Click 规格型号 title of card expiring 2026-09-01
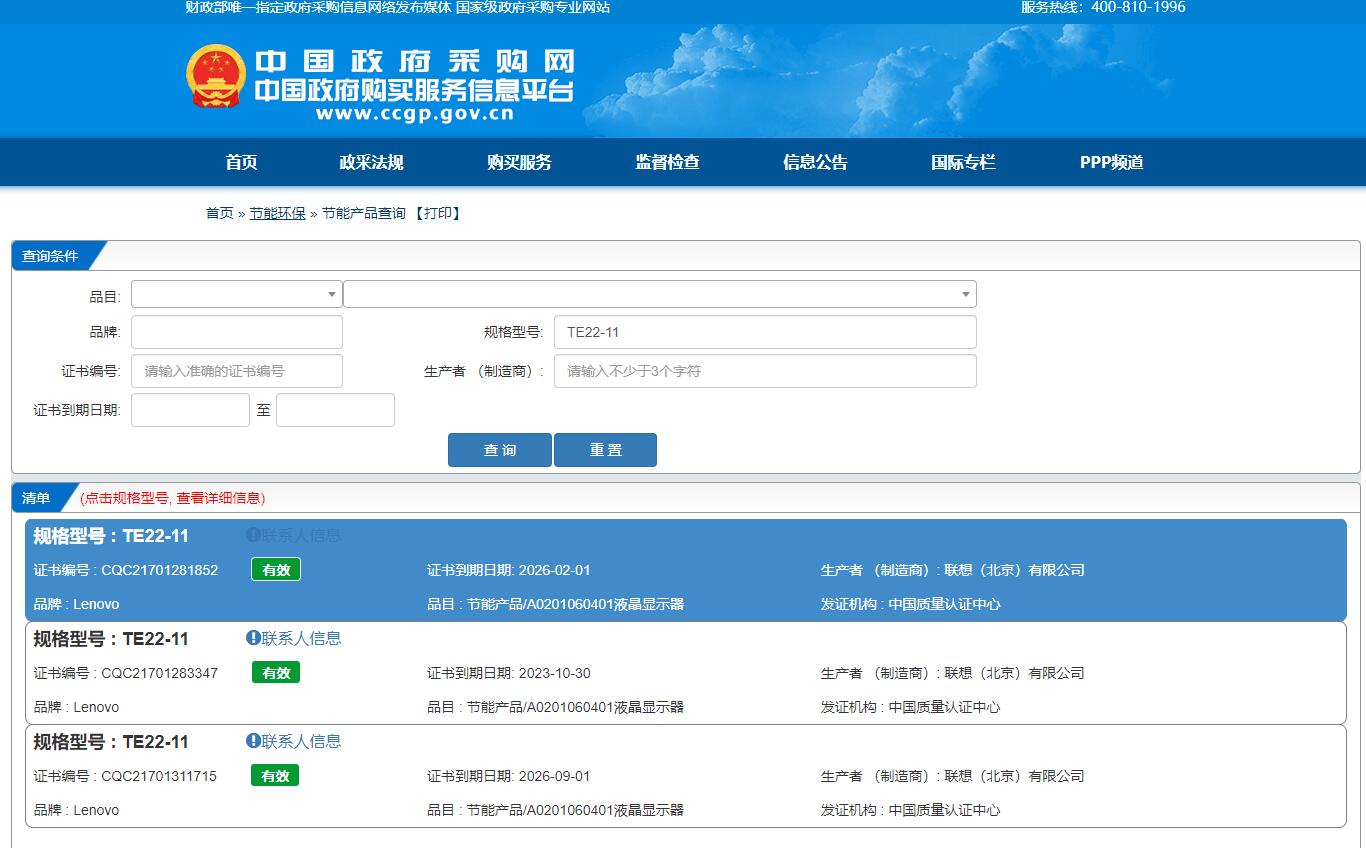The height and width of the screenshot is (848, 1366). tap(111, 742)
